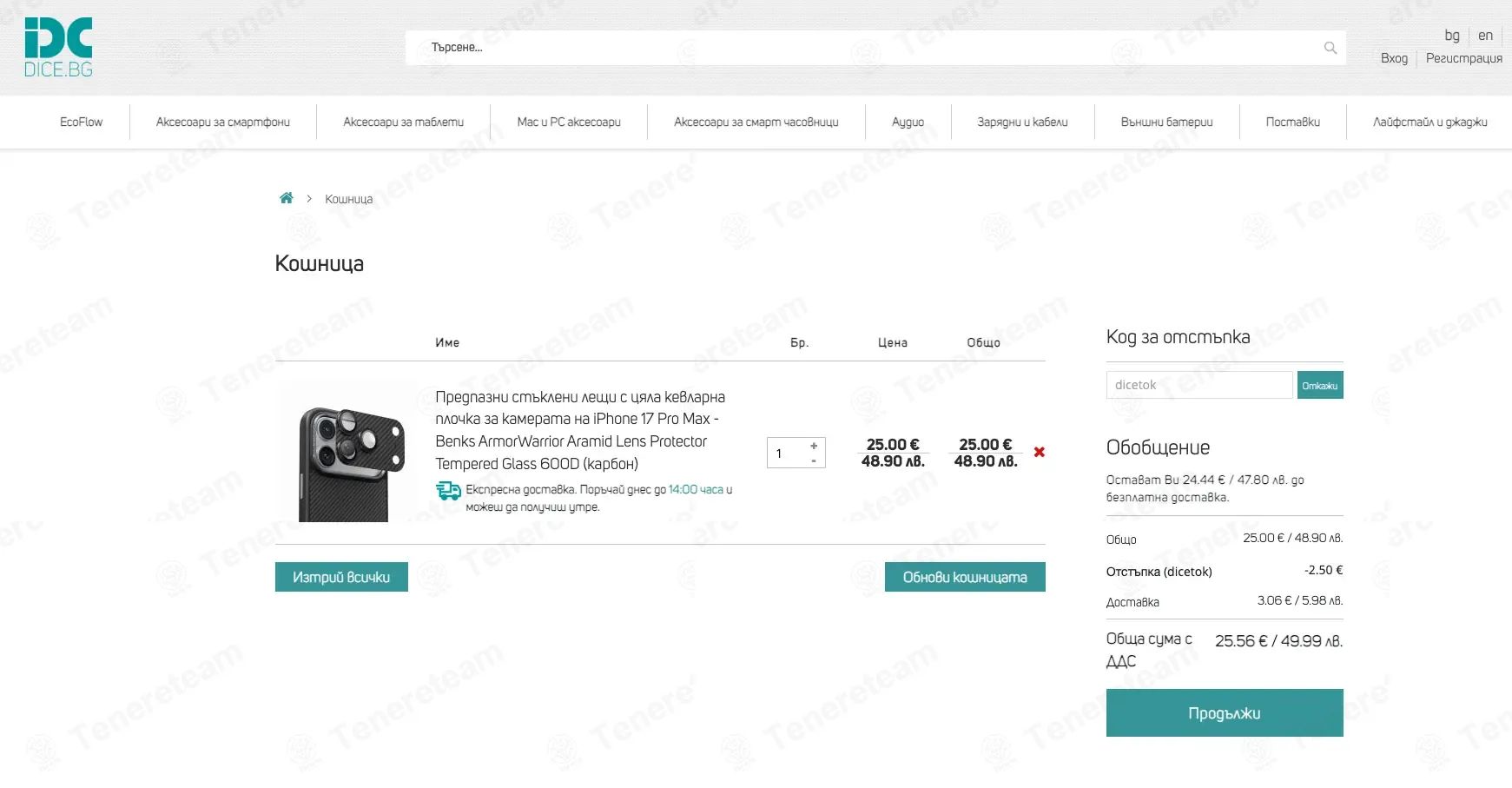The height and width of the screenshot is (788, 1512).
Task: Click the total 25.56 € / 49.99 лв.
Action: (1278, 641)
